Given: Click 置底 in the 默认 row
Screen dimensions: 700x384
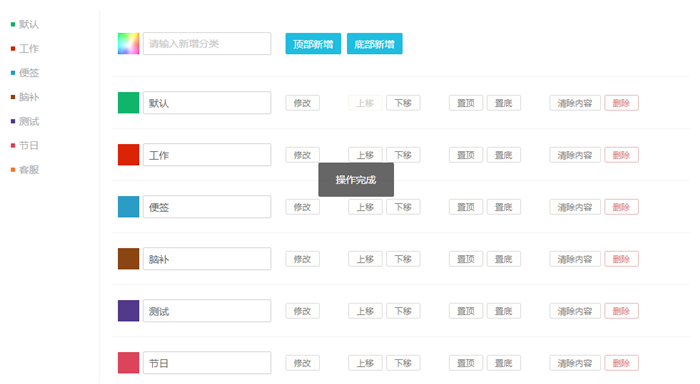Looking at the screenshot, I should coord(504,103).
